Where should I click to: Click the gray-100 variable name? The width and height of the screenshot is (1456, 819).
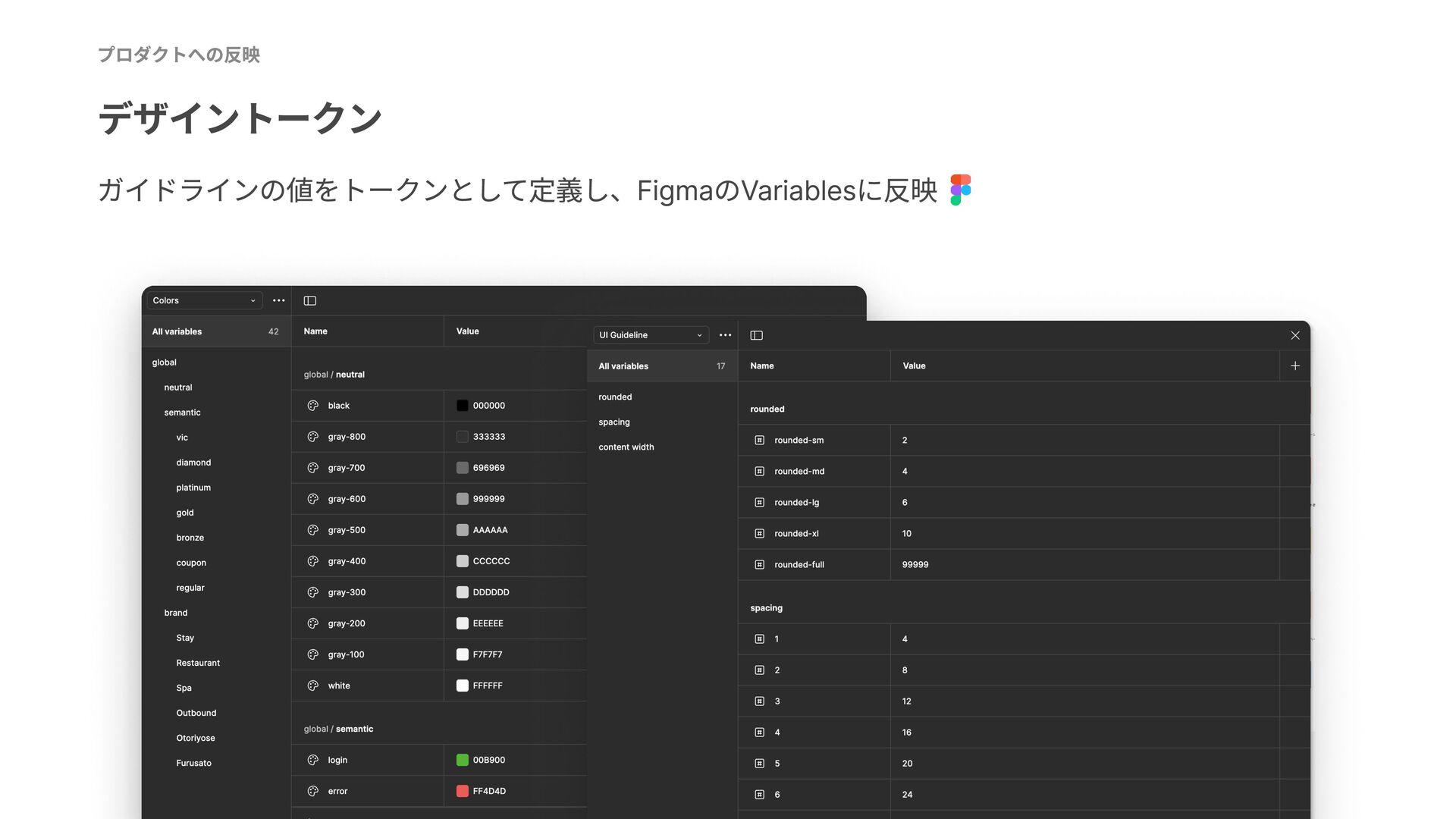pos(346,654)
